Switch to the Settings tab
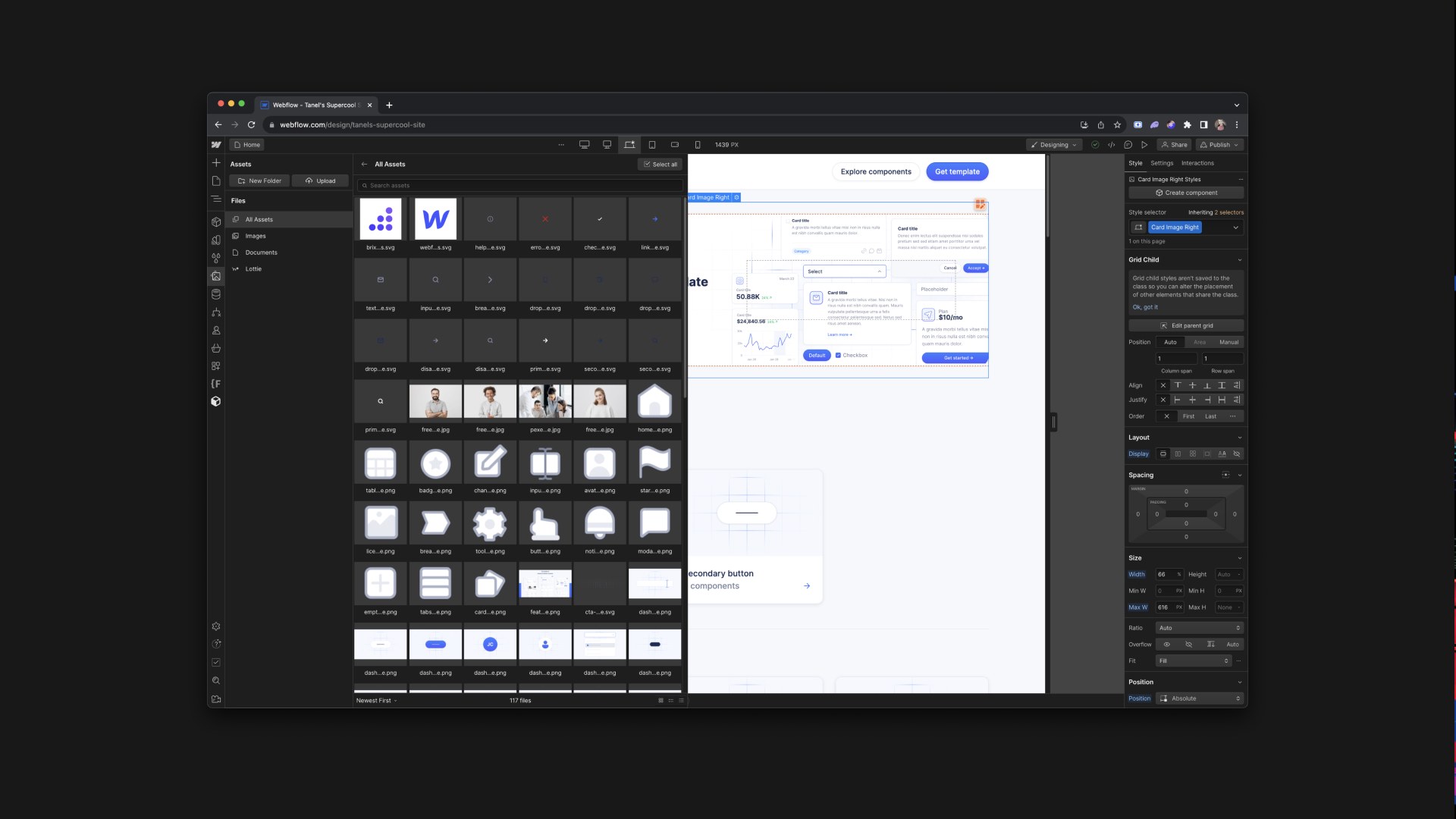 (1162, 163)
